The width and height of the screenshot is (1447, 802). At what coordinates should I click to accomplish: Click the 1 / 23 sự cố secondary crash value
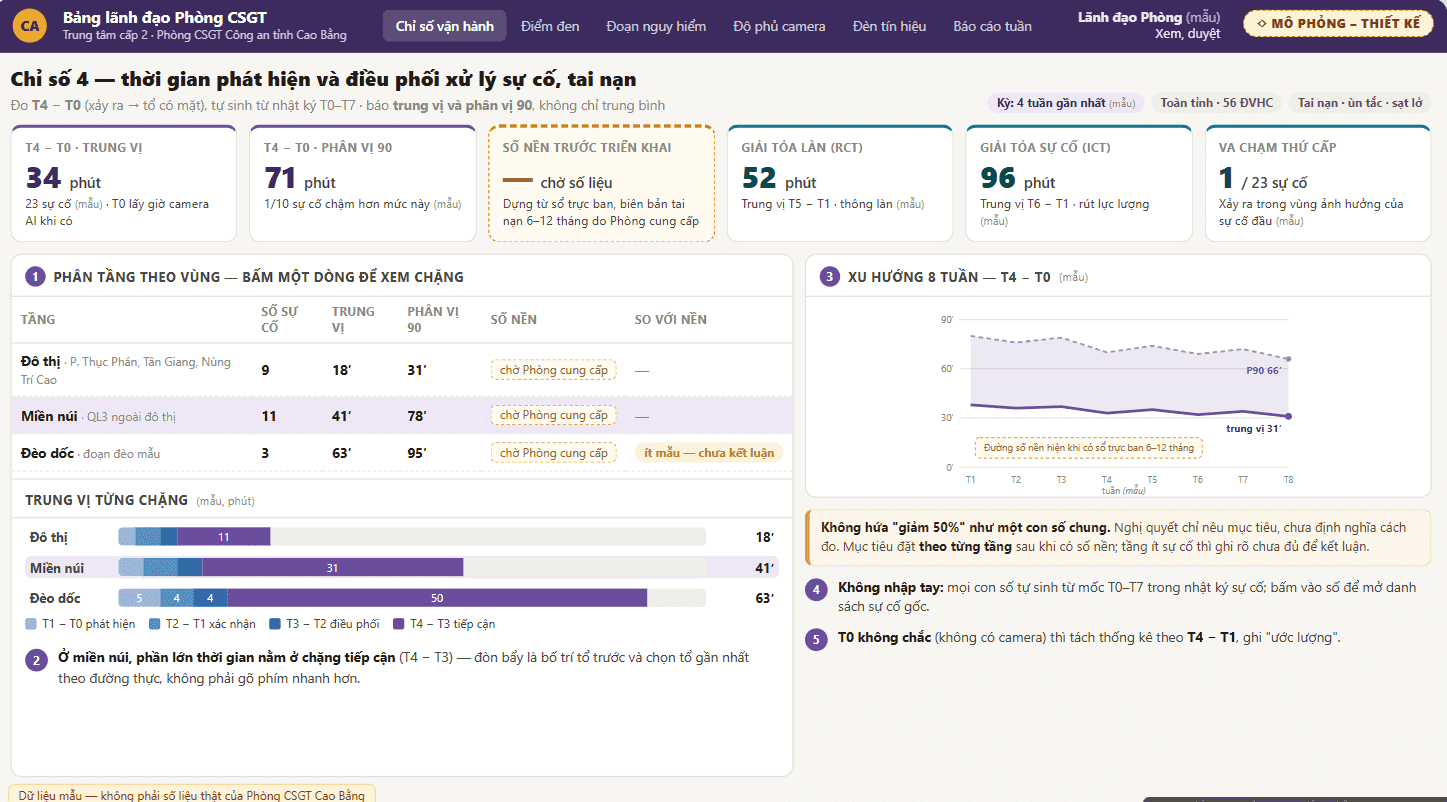point(1263,179)
